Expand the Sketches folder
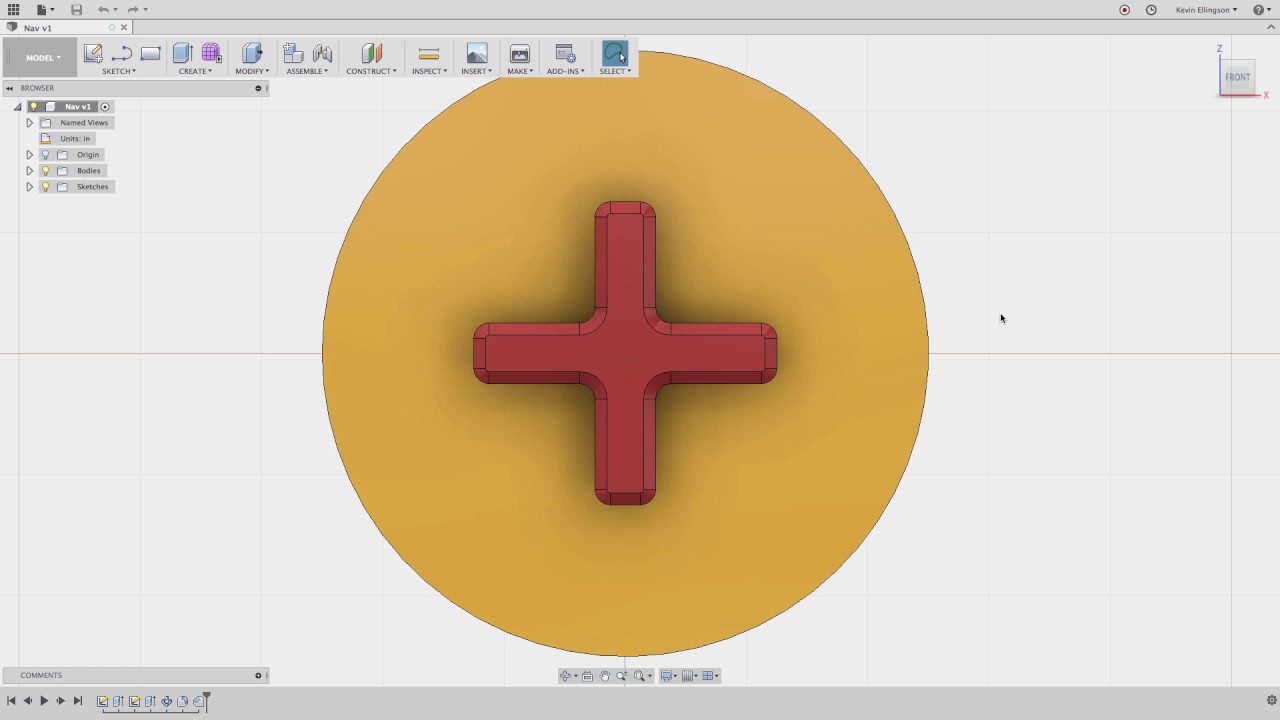1280x720 pixels. (x=29, y=187)
